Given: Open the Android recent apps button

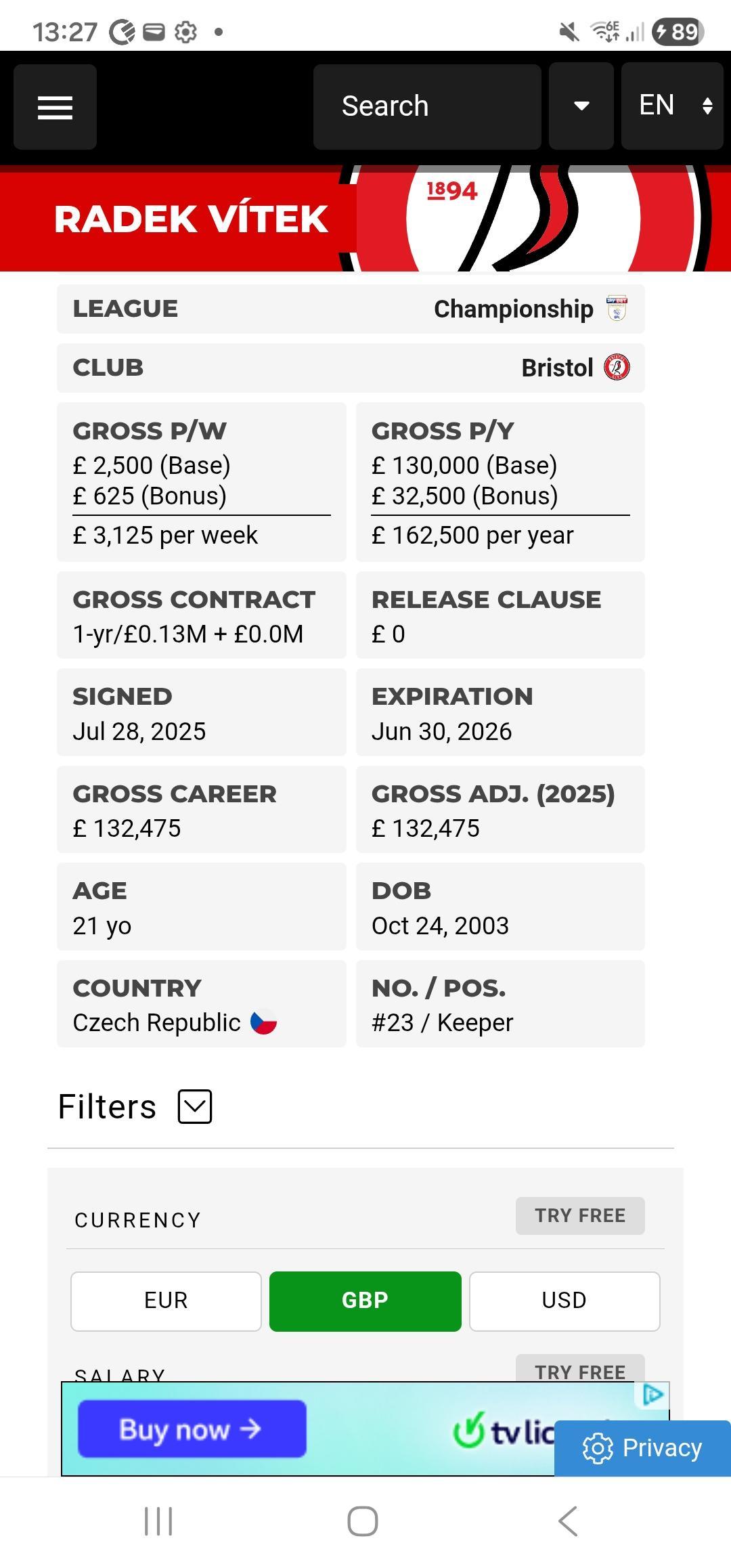Looking at the screenshot, I should (158, 1521).
